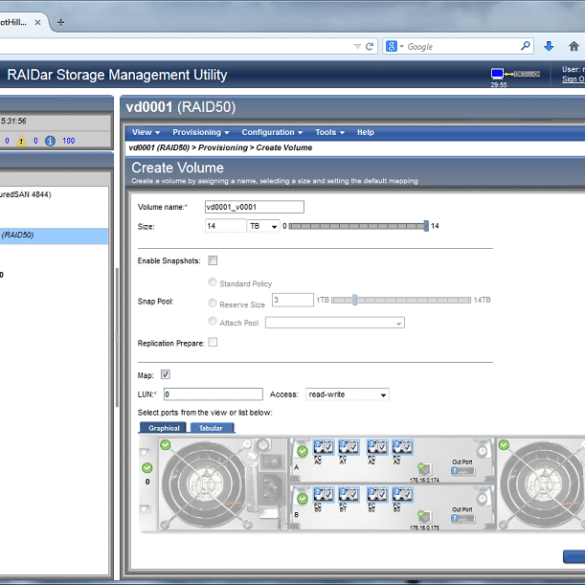Click the Reserve Size value field

click(x=292, y=300)
